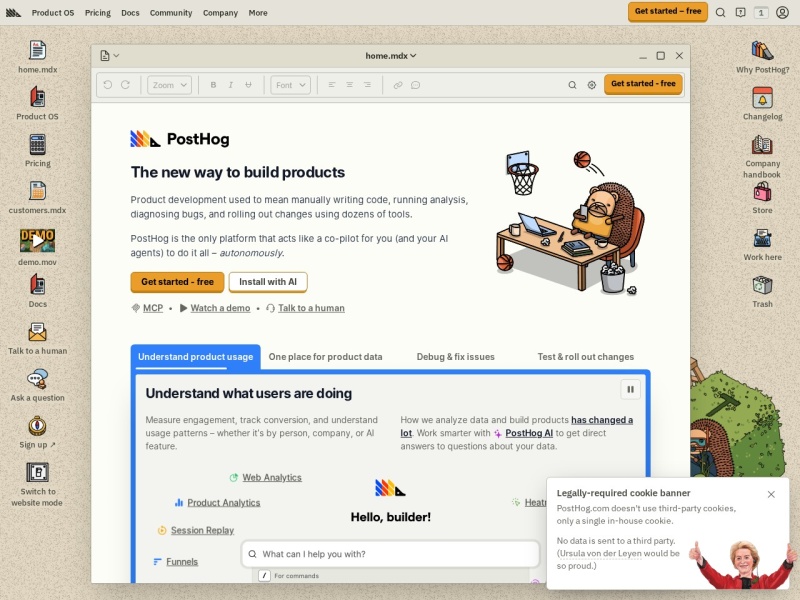Screen dimensions: 800x600
Task: Click the comment toolbar icon
Action: [416, 85]
